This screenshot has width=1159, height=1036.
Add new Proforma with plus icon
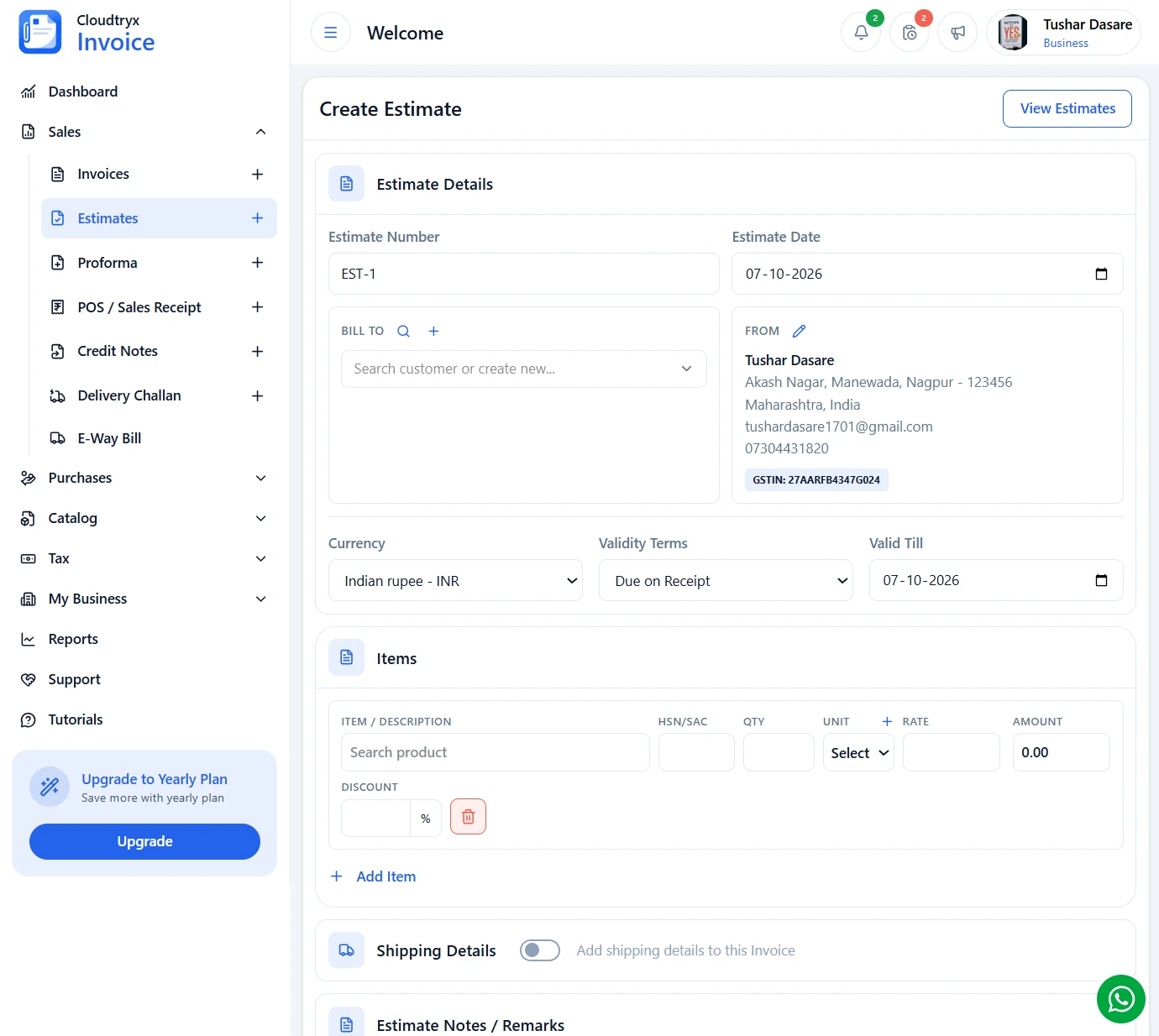[257, 263]
